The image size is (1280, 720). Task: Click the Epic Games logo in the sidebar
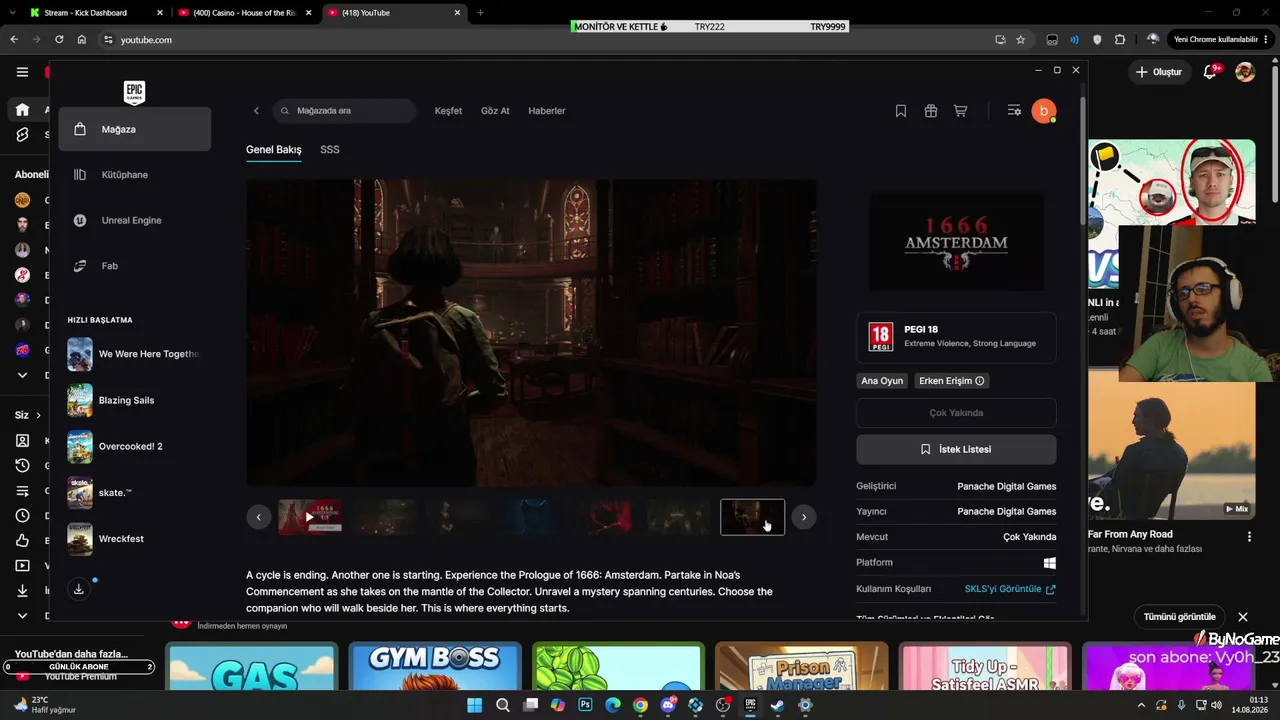[134, 92]
